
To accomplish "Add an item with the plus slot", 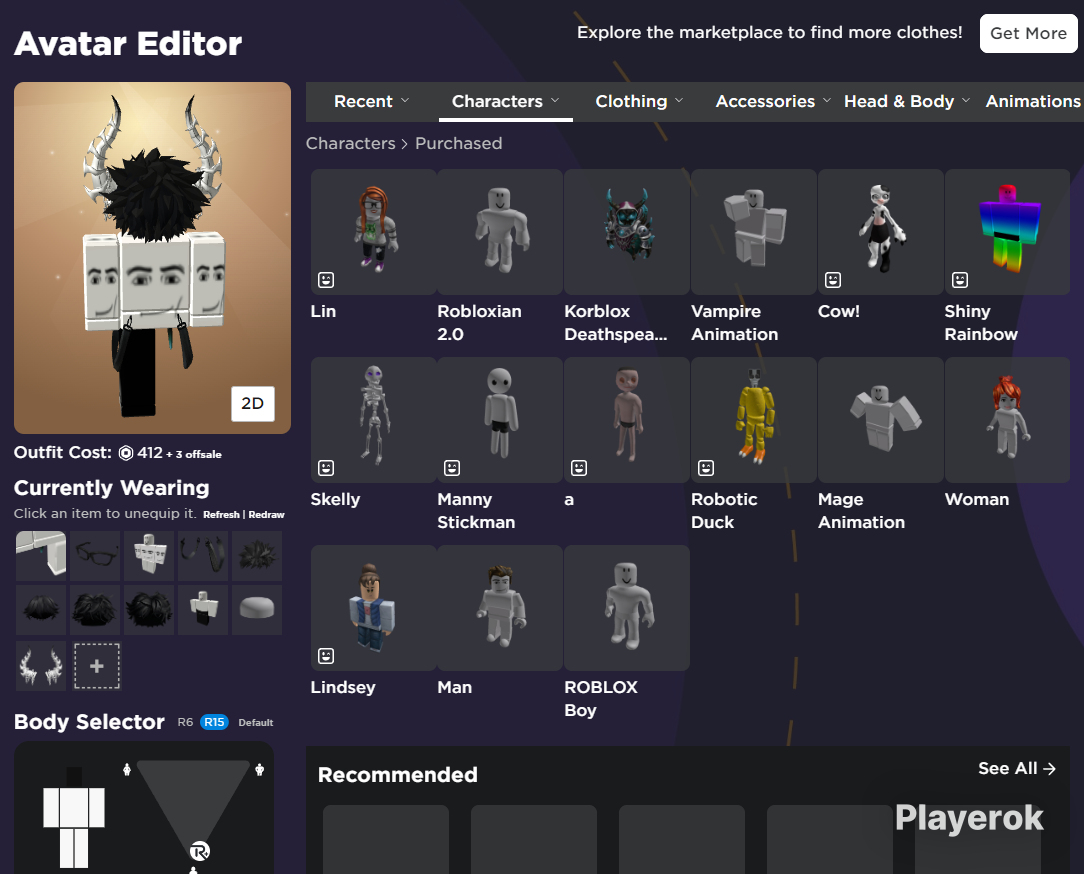I will tap(97, 667).
